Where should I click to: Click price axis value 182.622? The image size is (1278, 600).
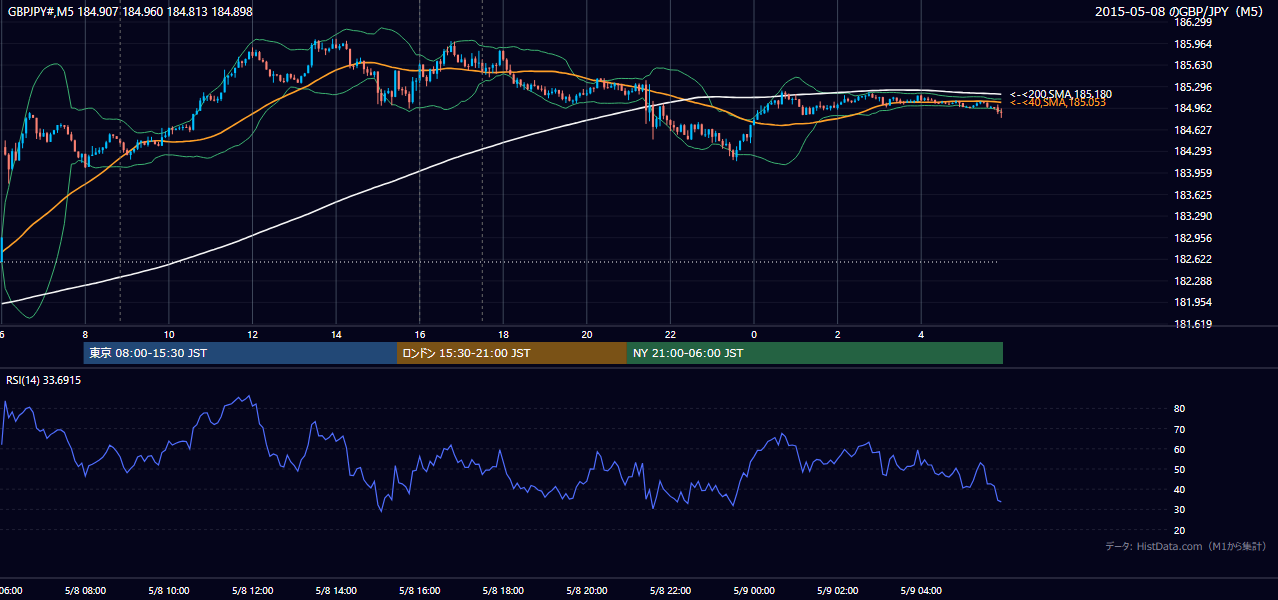tap(1194, 259)
